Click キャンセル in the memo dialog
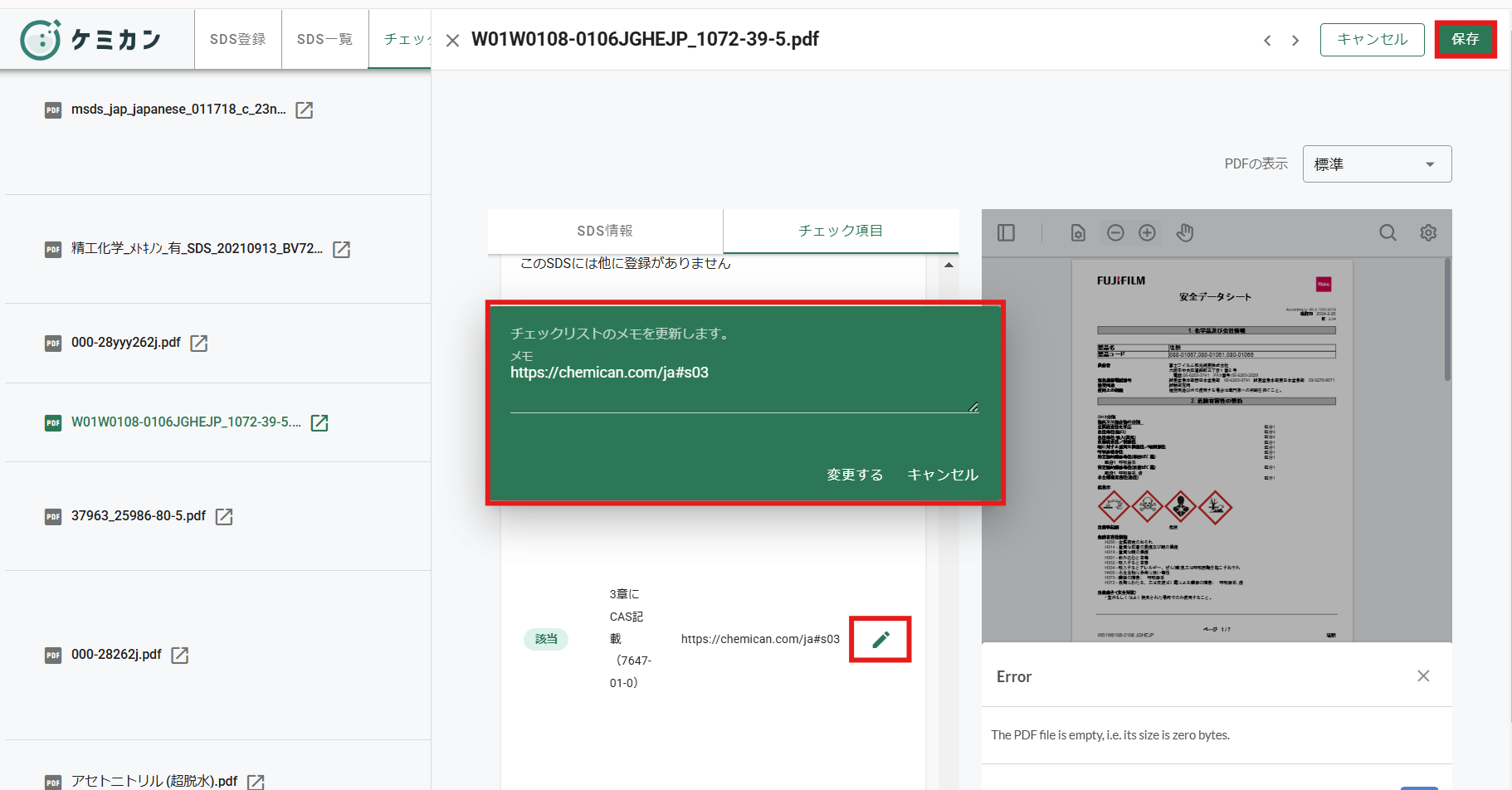The height and width of the screenshot is (790, 1512). (x=943, y=475)
